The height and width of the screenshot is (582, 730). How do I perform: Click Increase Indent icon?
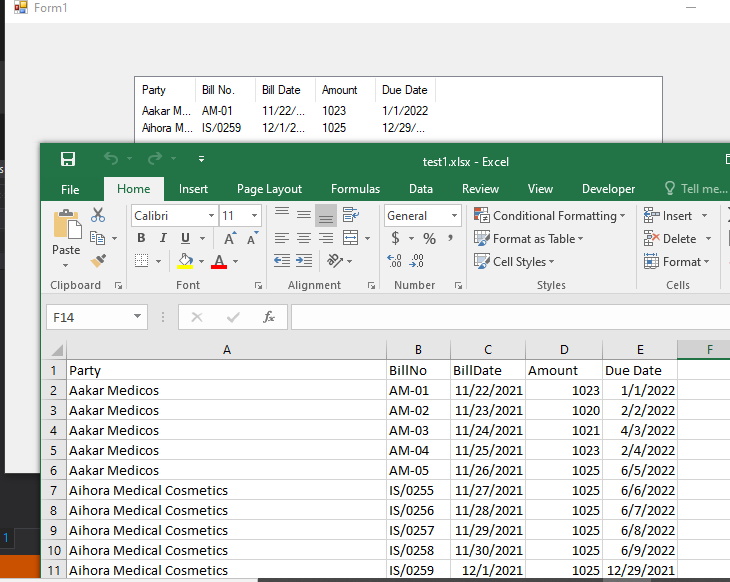304,260
